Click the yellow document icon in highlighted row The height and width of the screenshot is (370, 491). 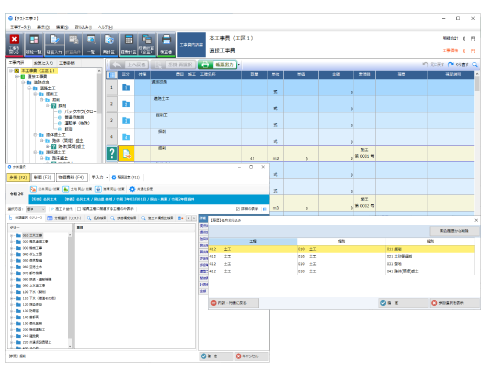click(126, 153)
